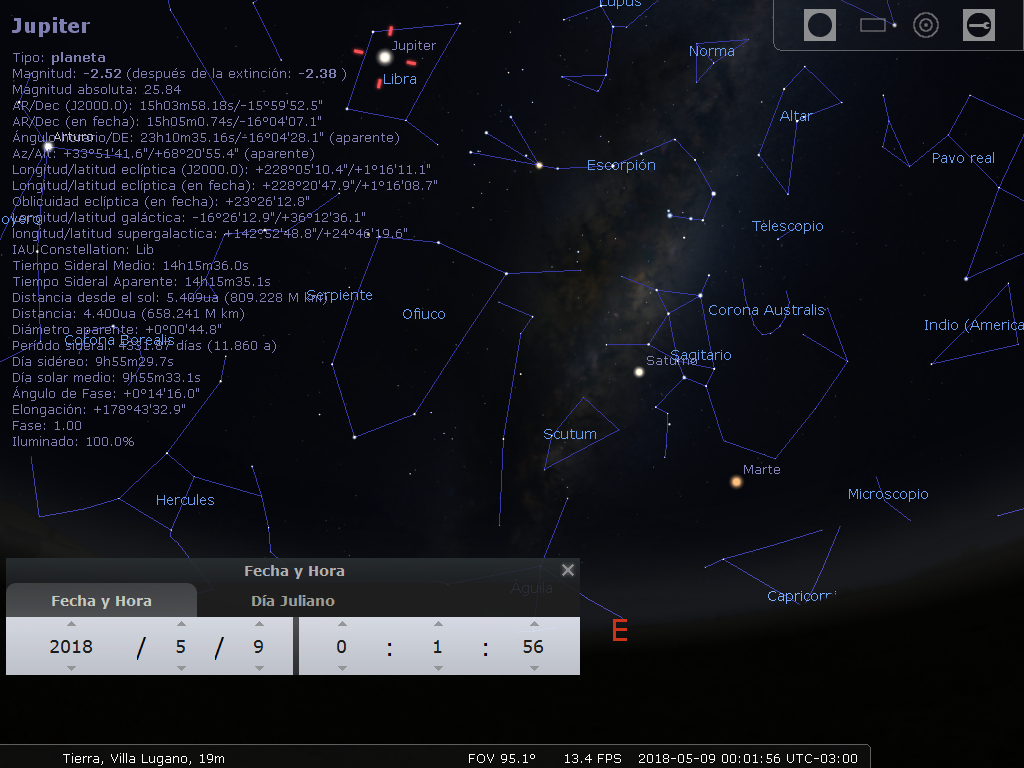Click the minutes field showing 1
Image resolution: width=1024 pixels, height=768 pixels.
pos(437,647)
